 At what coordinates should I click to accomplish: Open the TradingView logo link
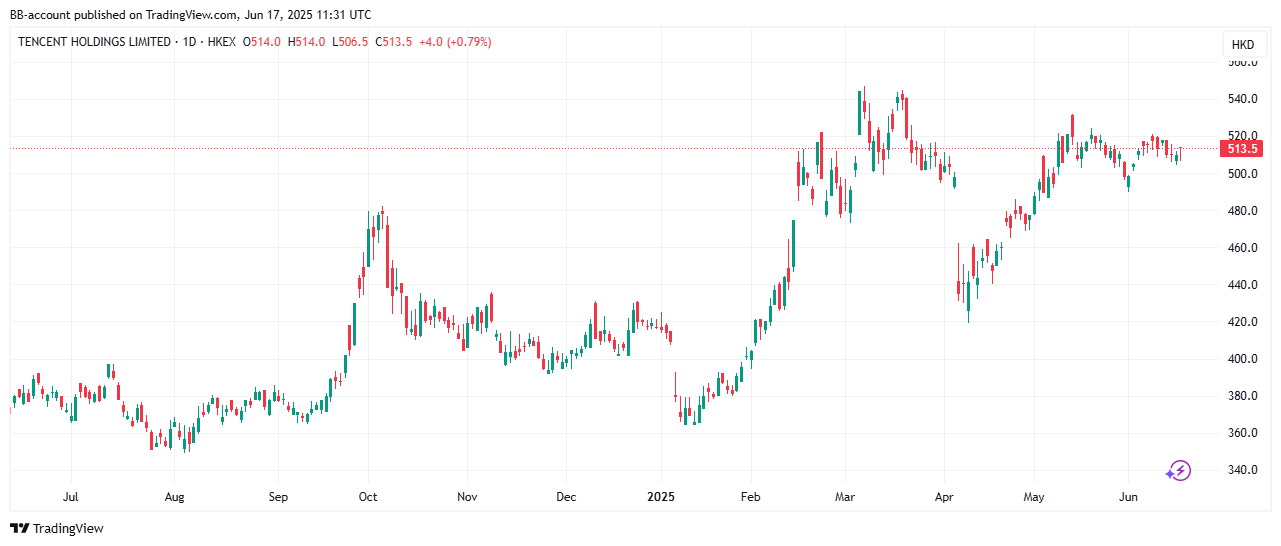57,528
